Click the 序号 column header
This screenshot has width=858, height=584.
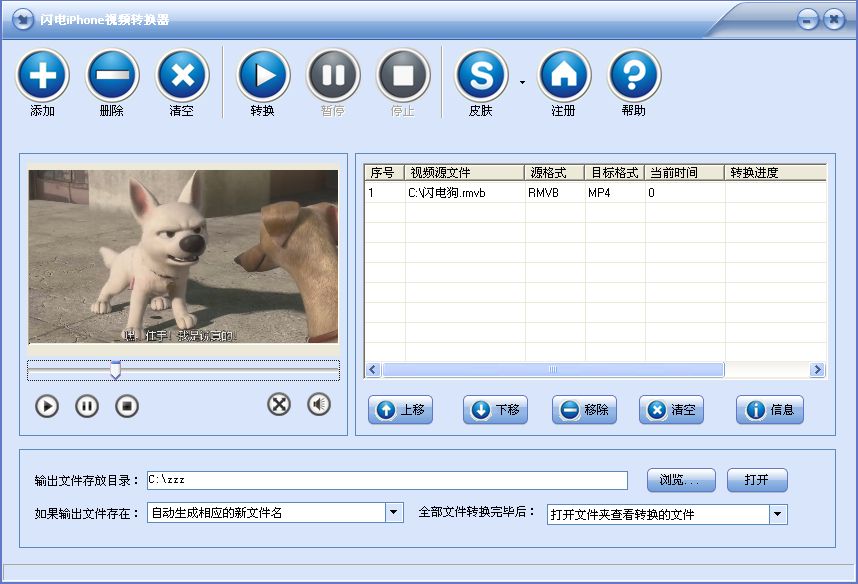coord(384,172)
